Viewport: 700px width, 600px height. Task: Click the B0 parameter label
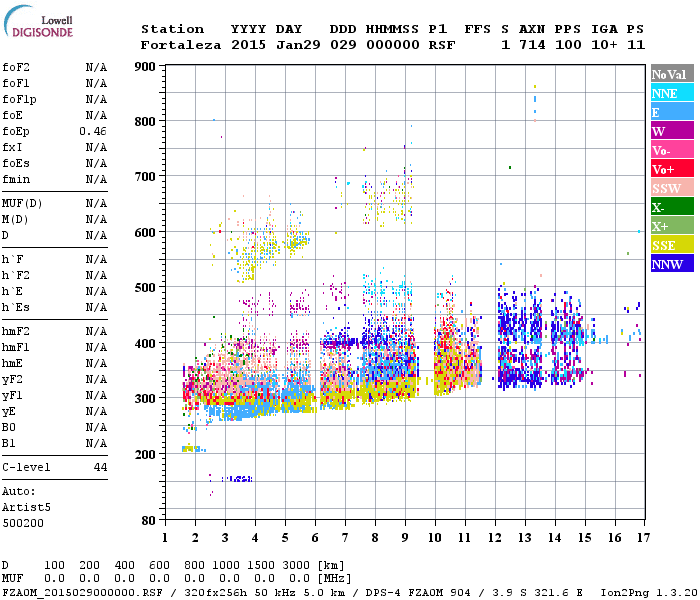(x=8, y=427)
